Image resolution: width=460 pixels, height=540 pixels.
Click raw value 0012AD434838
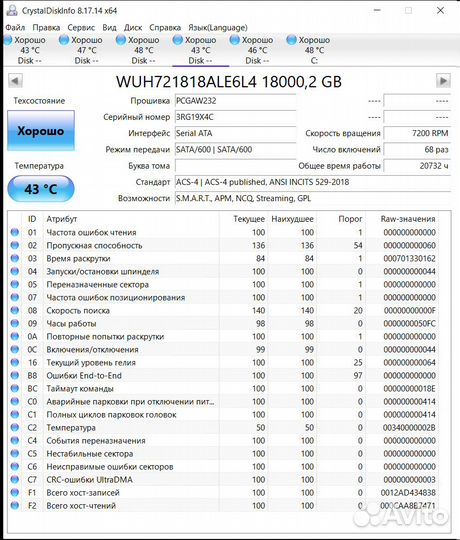click(x=408, y=492)
